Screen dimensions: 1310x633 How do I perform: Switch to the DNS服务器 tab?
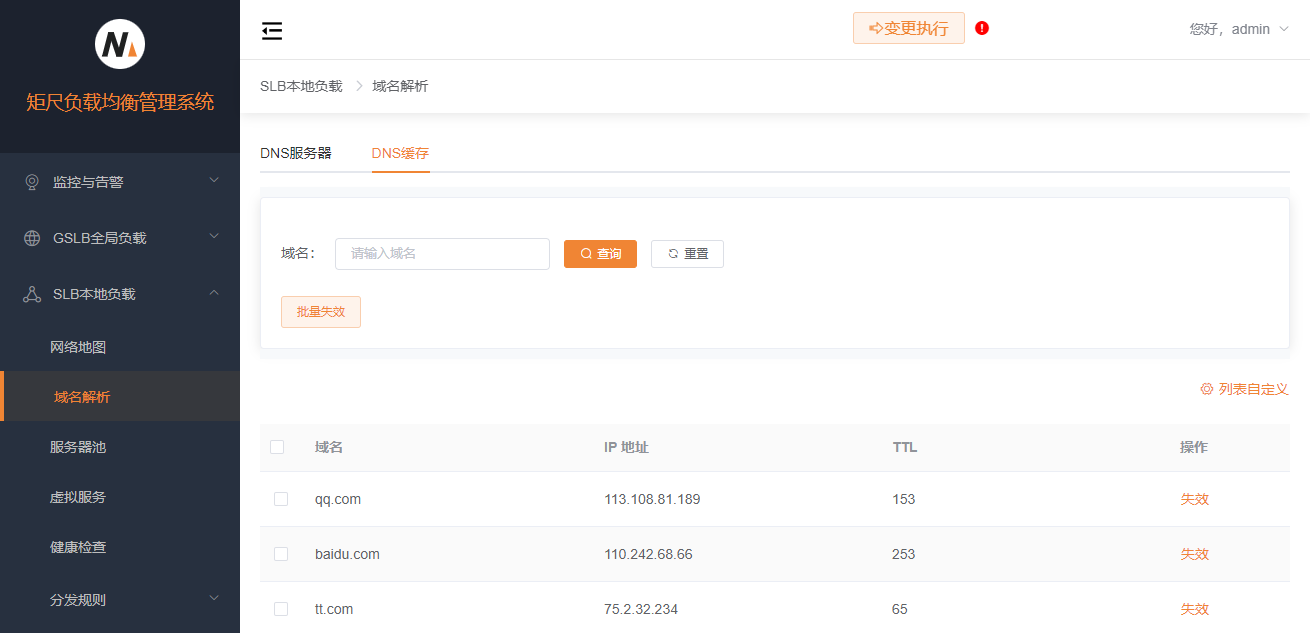(x=296, y=153)
